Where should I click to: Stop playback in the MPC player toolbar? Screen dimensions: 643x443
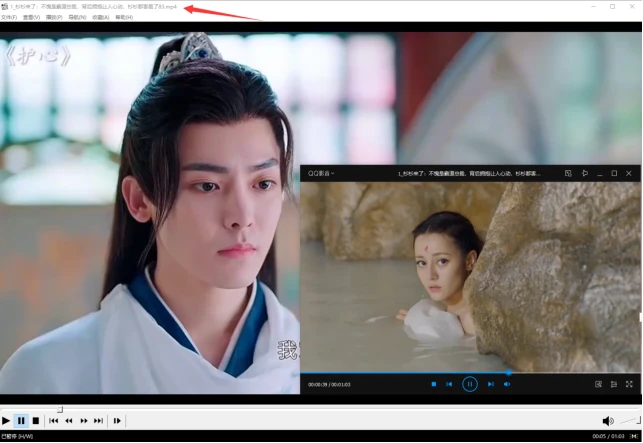click(x=36, y=420)
